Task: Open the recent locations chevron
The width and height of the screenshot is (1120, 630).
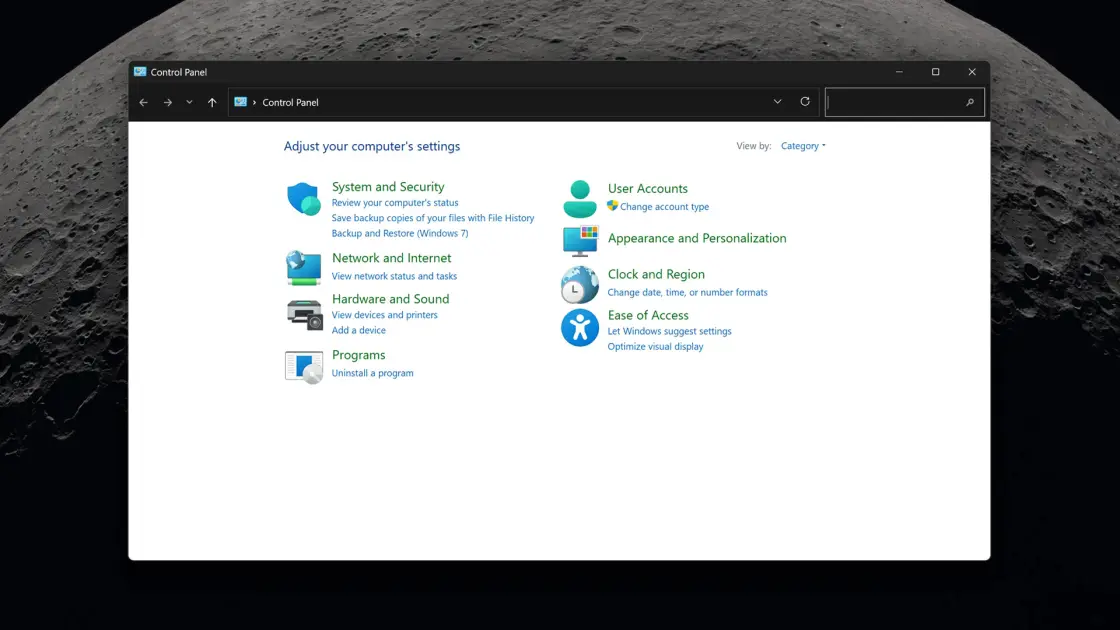Action: pos(189,102)
